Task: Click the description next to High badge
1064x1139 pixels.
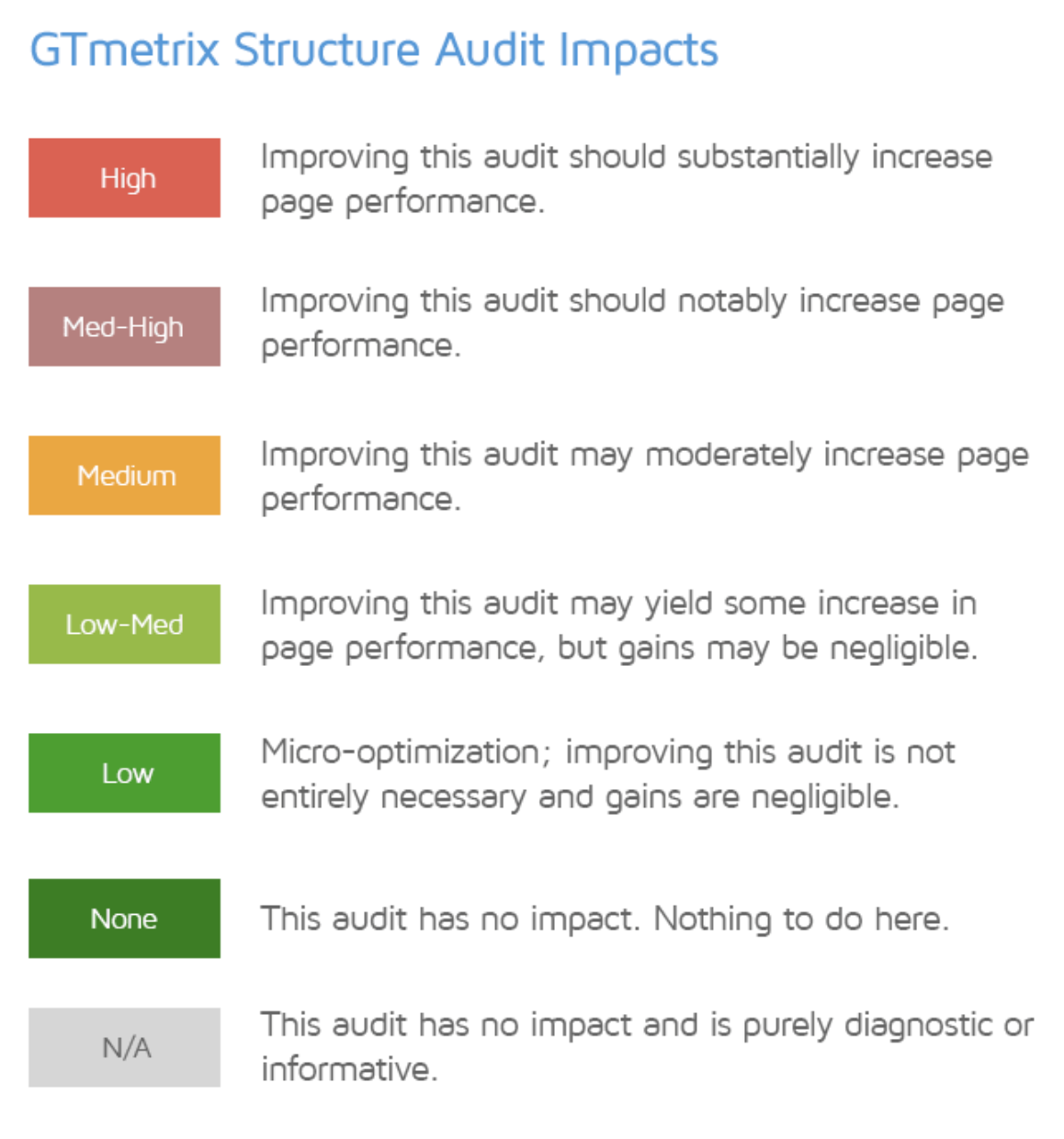Action: 627,179
